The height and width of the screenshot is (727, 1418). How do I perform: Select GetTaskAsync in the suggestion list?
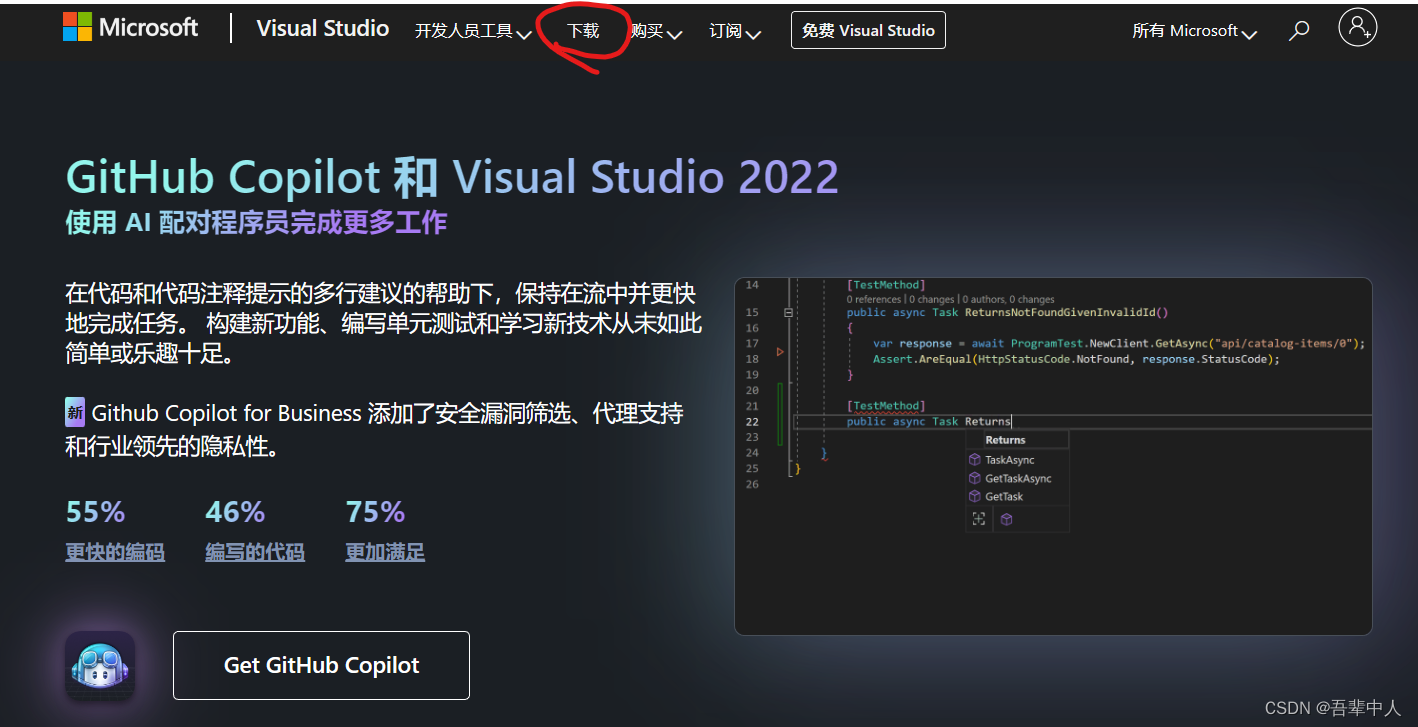point(1017,478)
